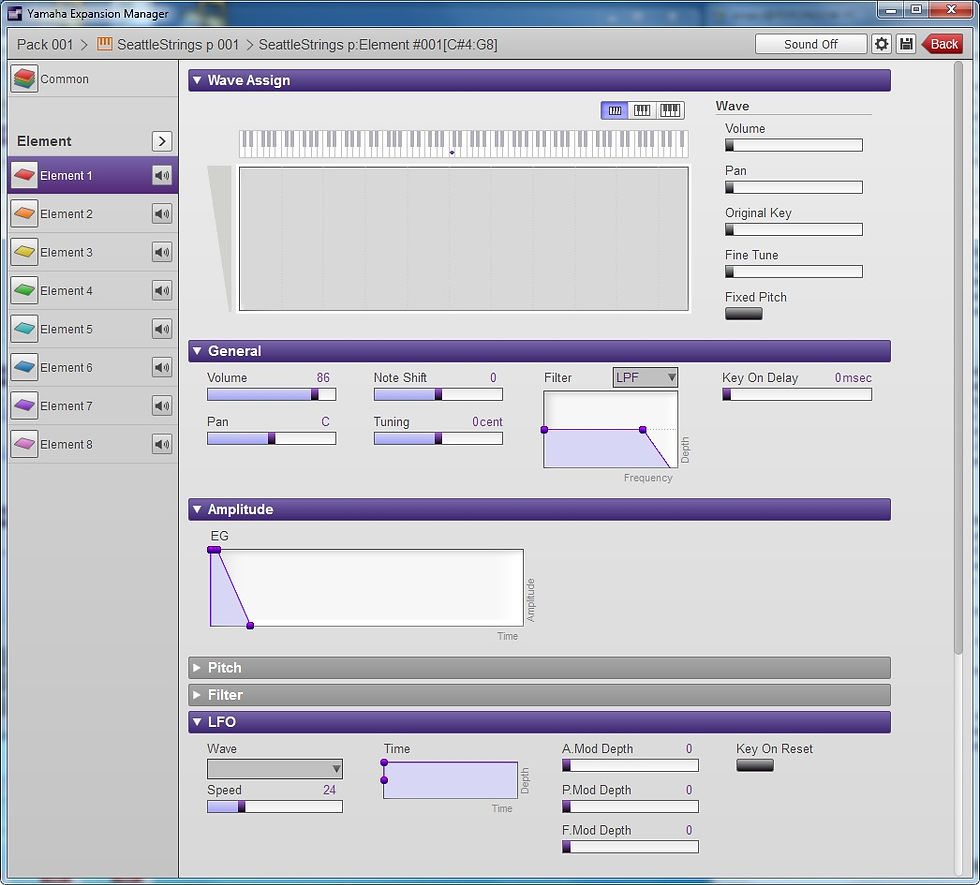
Task: Adjust the F.Mod Depth slider
Action: pyautogui.click(x=630, y=847)
